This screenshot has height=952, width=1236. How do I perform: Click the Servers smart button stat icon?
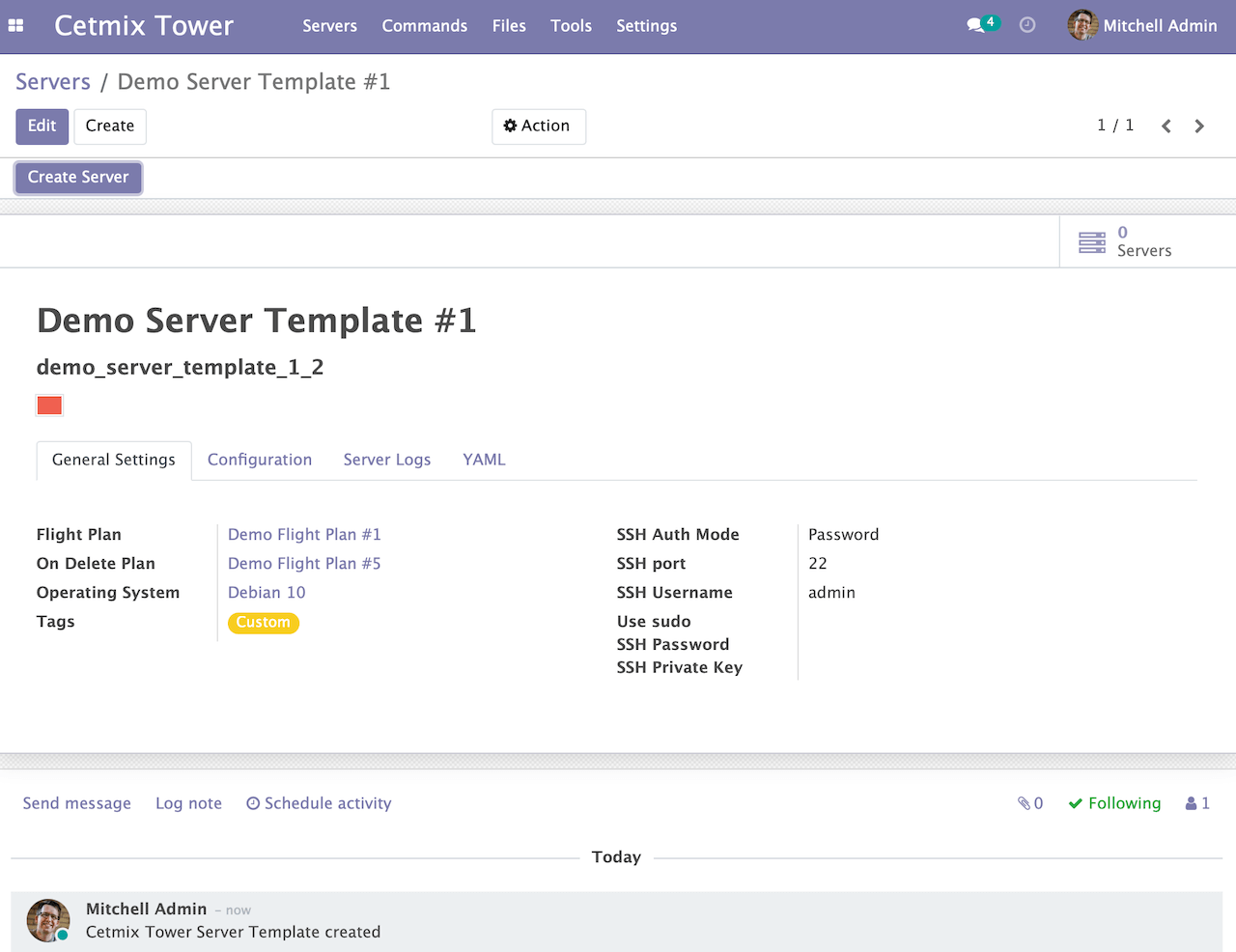[1092, 241]
